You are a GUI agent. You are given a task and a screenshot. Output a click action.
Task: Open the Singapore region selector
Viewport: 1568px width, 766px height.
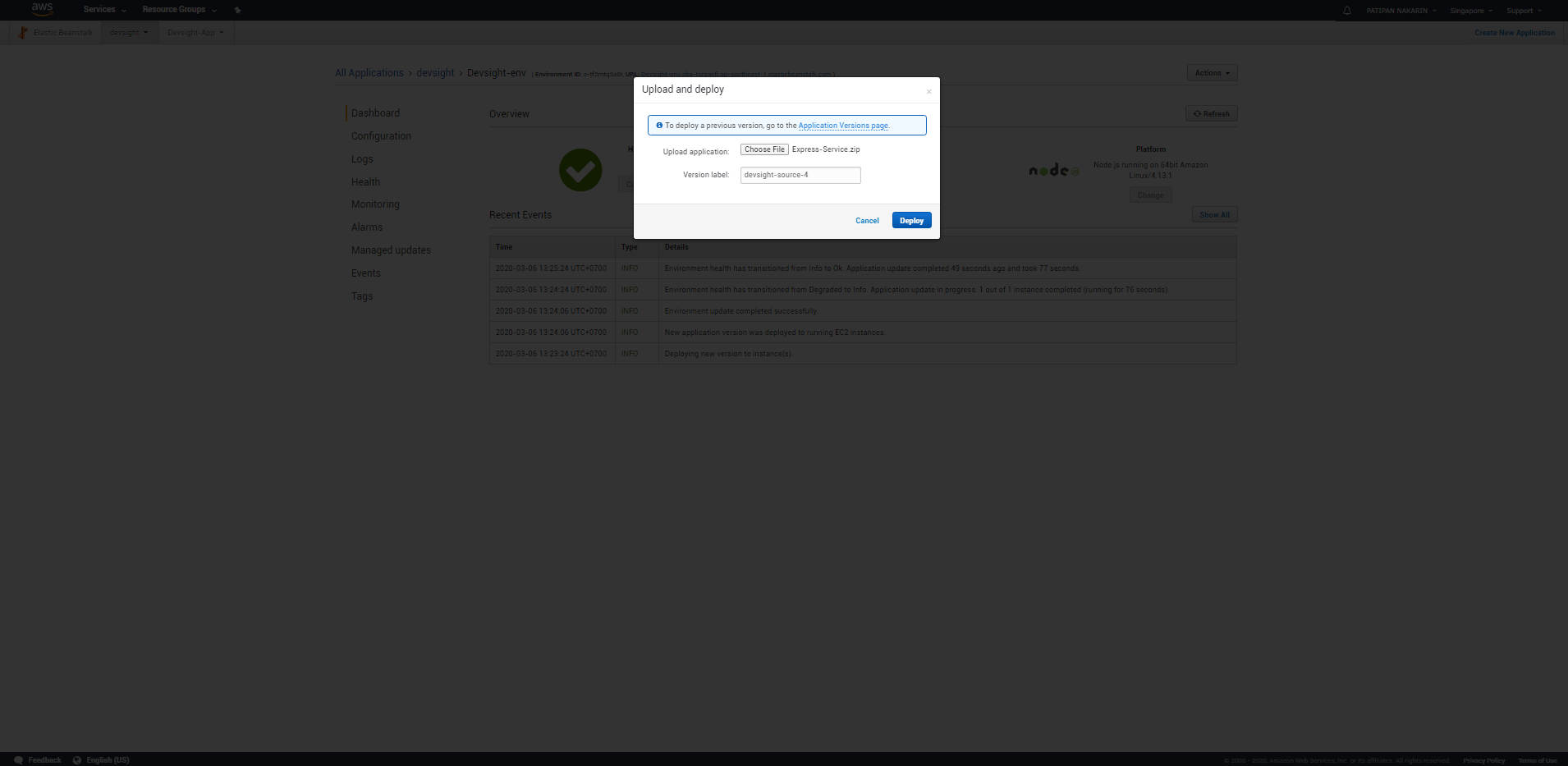1470,10
